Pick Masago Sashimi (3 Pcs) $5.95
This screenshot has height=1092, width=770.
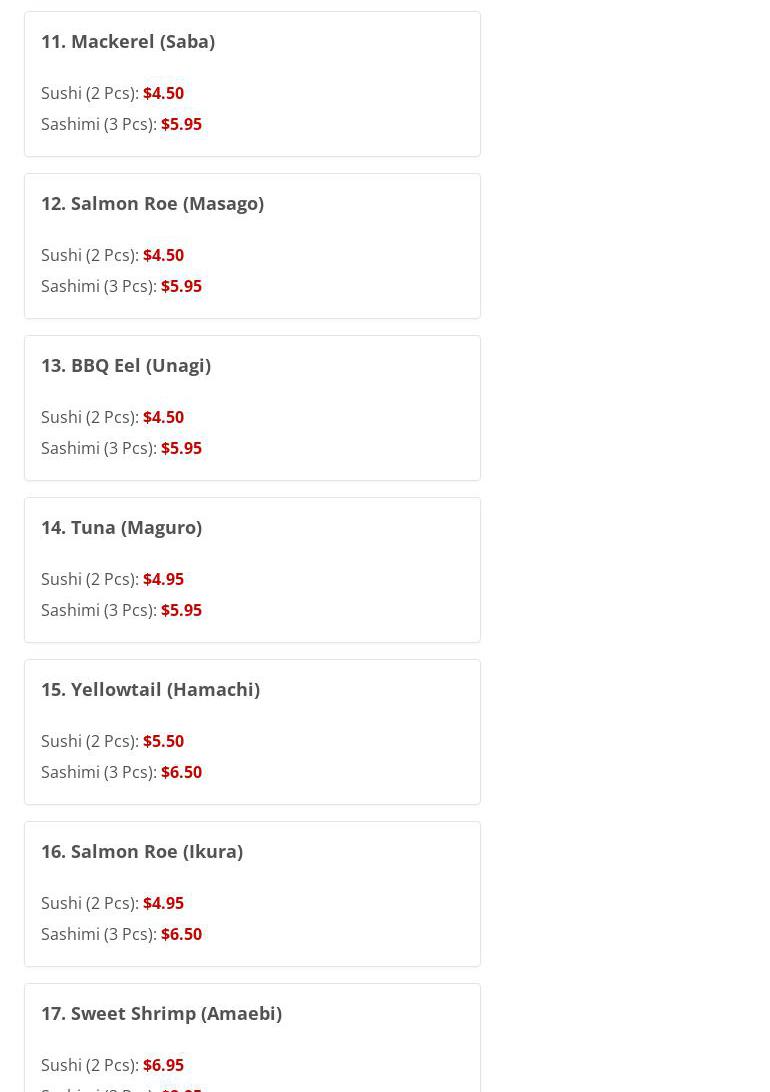[121, 286]
